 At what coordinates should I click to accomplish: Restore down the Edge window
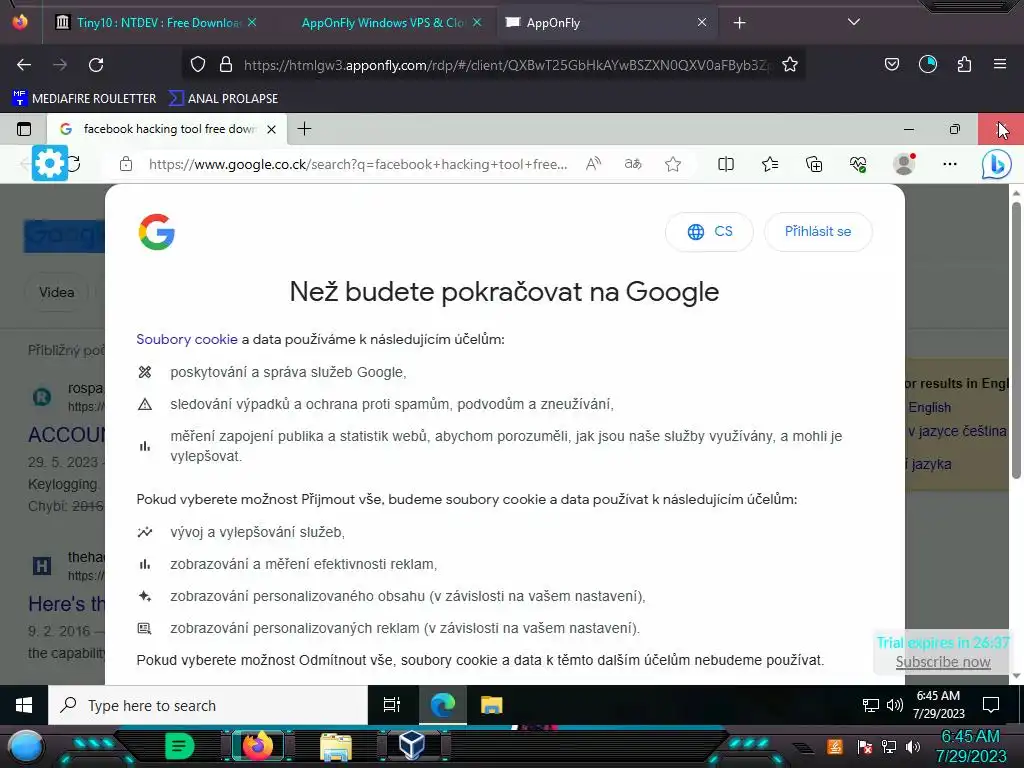coord(955,129)
